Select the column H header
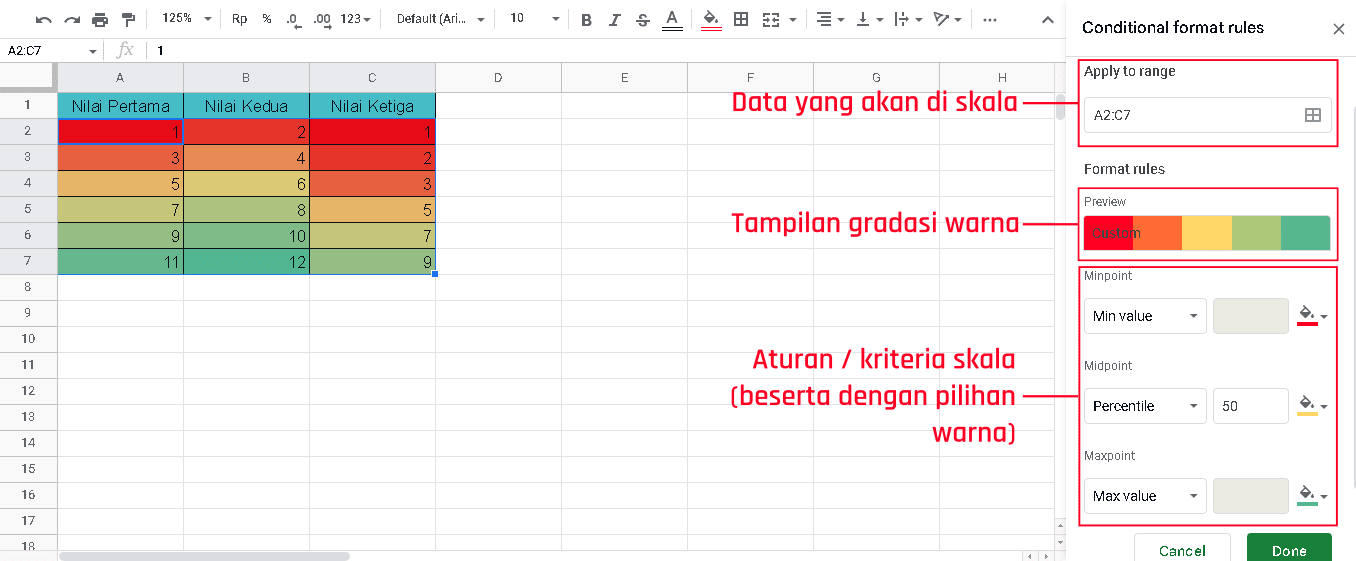The height and width of the screenshot is (561, 1356). click(x=1002, y=78)
